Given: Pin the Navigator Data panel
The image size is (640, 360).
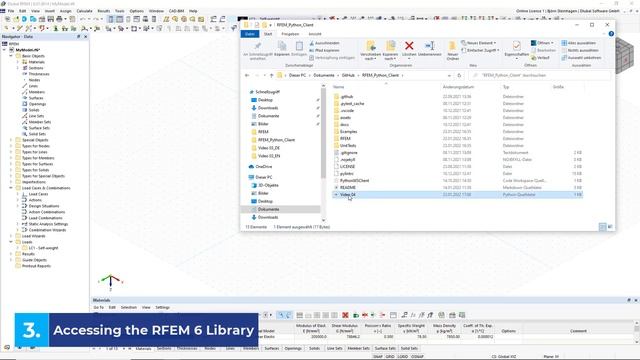Looking at the screenshot, I should coord(78,37).
